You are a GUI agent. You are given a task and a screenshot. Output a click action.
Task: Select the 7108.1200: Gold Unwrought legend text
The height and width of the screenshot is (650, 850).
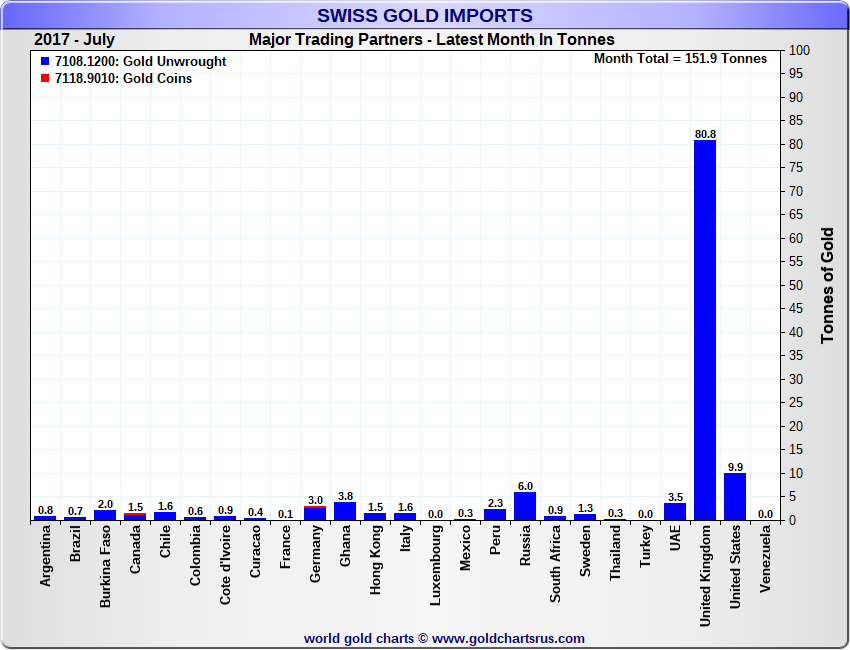(x=141, y=62)
